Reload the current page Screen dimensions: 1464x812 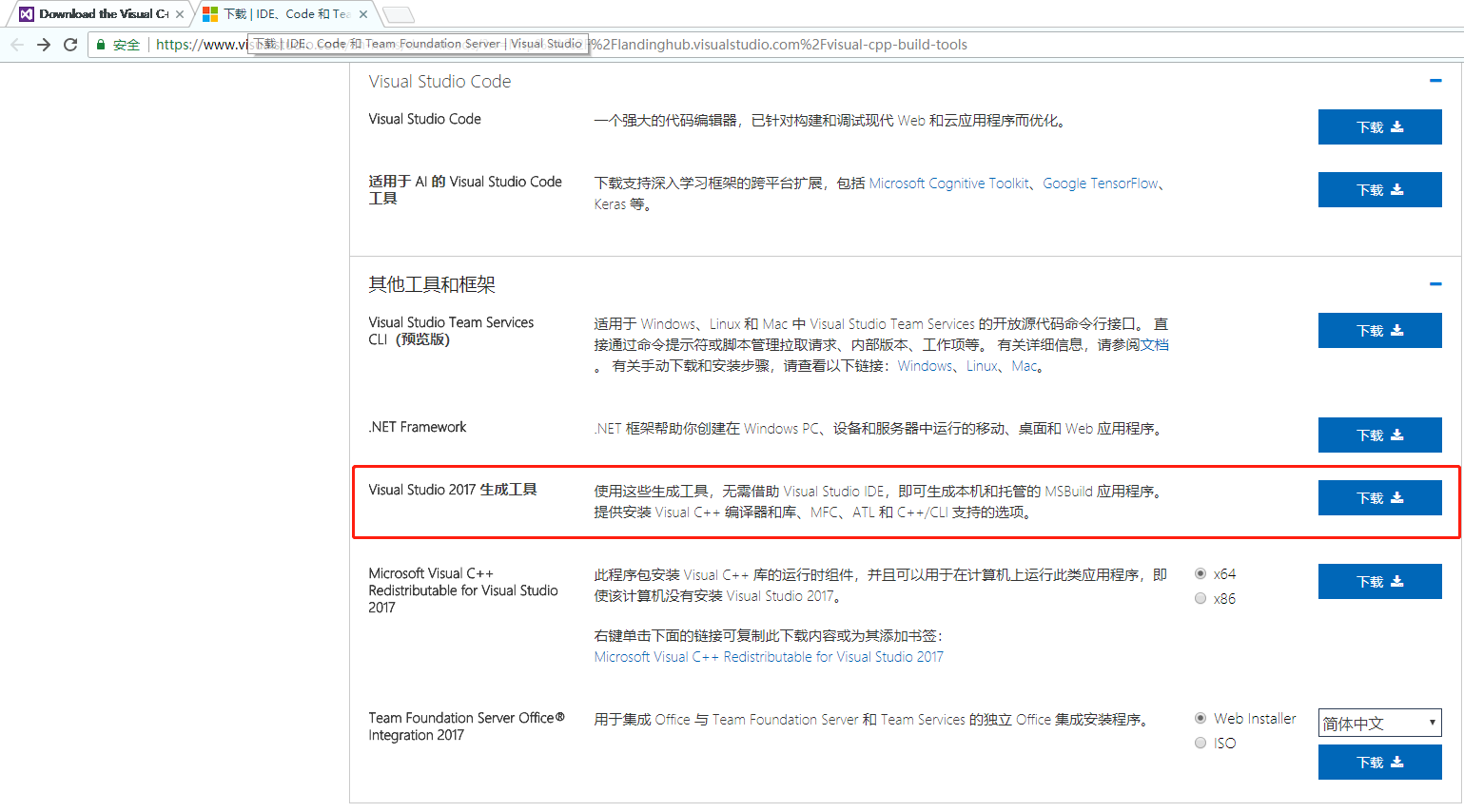tap(70, 45)
